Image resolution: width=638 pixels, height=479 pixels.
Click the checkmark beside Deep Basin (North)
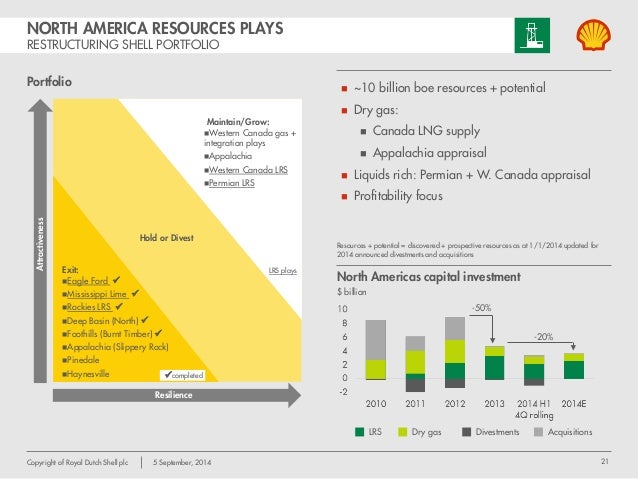(145, 320)
